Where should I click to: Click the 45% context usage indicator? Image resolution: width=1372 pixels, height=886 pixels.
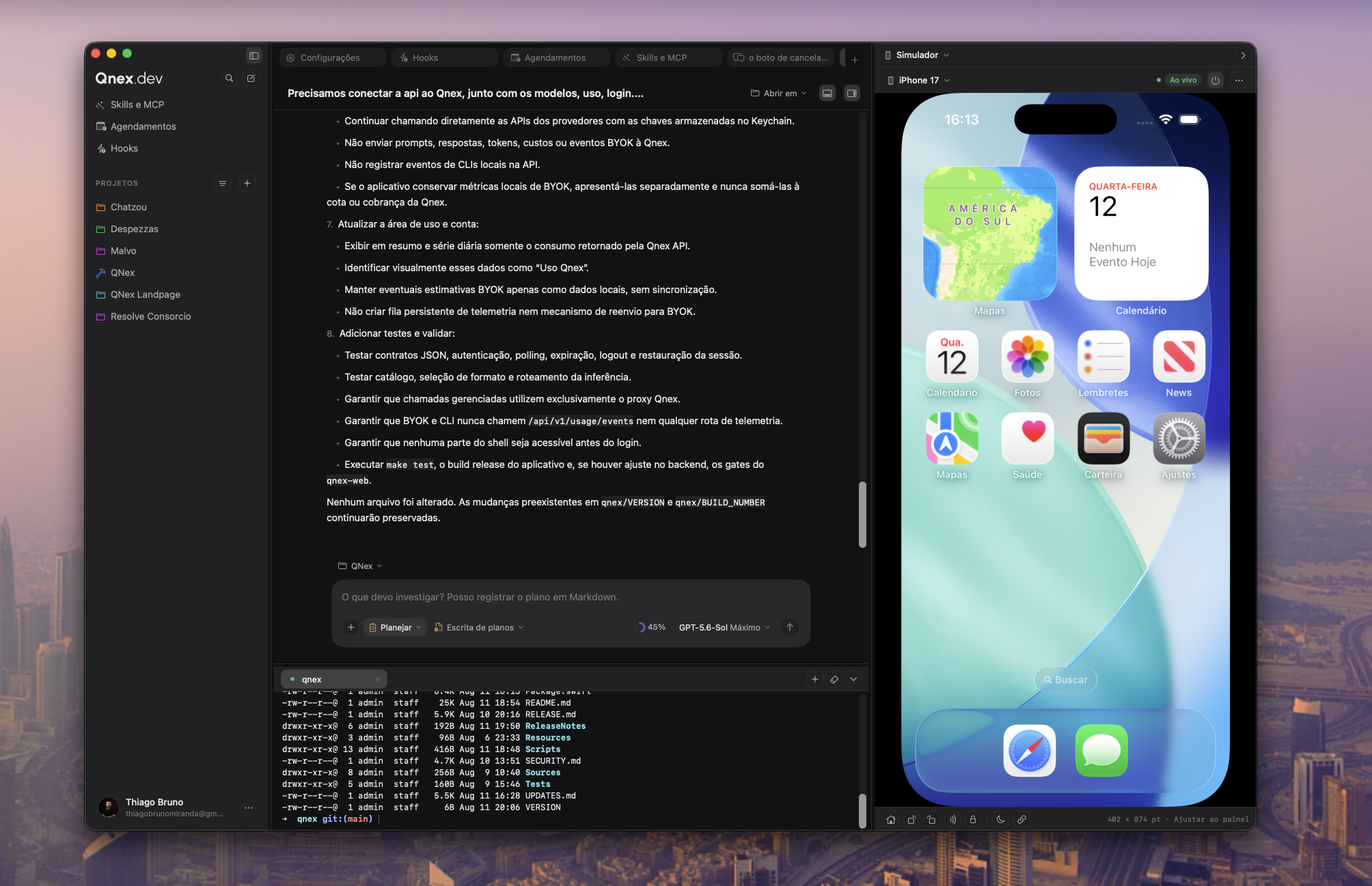[651, 627]
